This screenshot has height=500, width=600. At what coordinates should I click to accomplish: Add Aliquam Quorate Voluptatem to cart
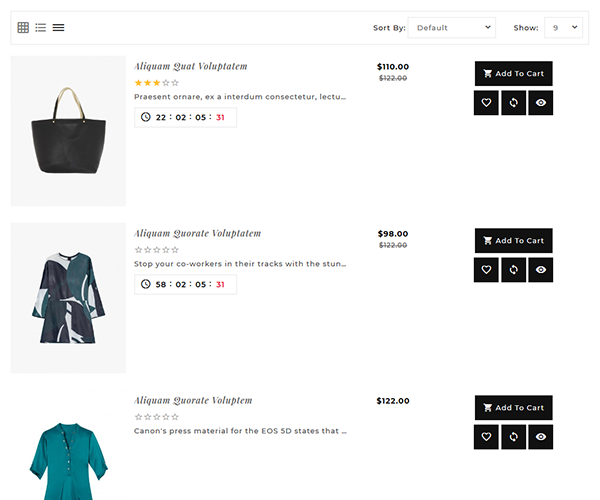coord(514,241)
